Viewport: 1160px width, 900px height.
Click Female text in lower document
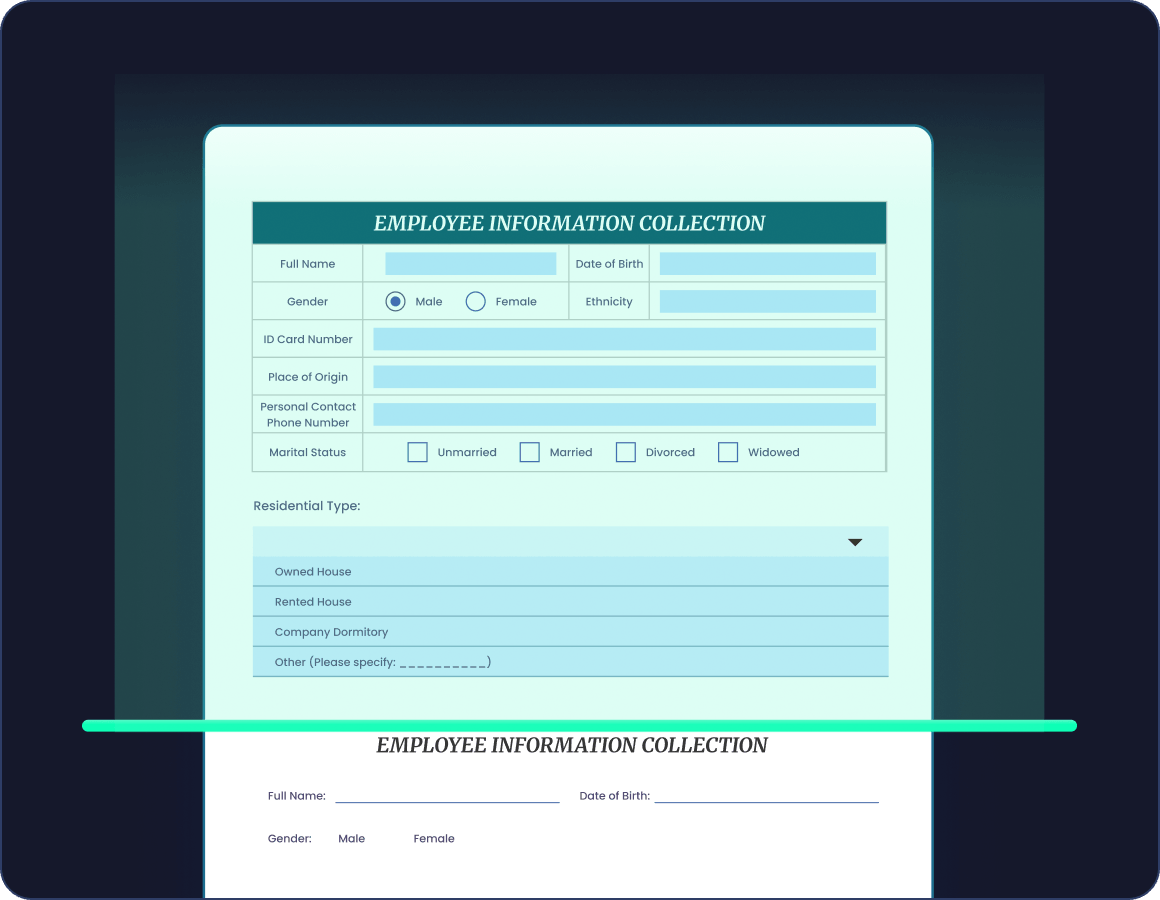tap(434, 838)
